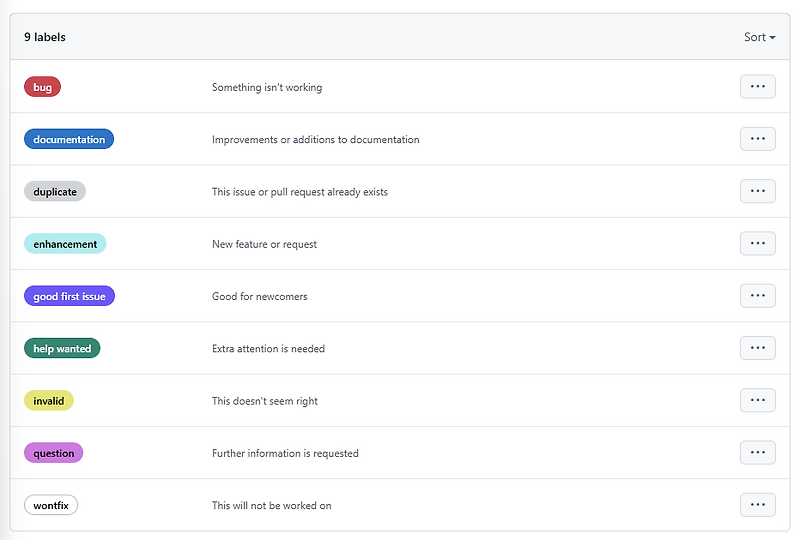The image size is (800, 540).
Task: Open the Sort dropdown
Action: [x=759, y=37]
